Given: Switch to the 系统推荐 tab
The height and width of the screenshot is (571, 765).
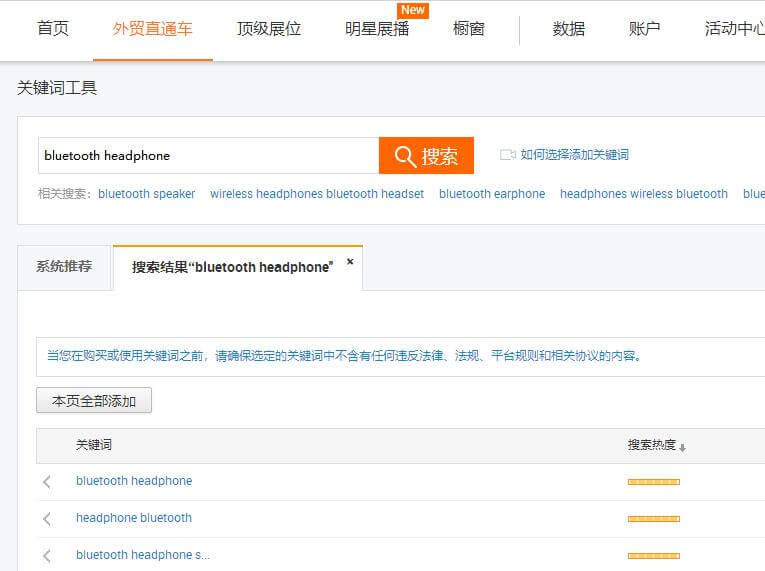Looking at the screenshot, I should pos(64,267).
